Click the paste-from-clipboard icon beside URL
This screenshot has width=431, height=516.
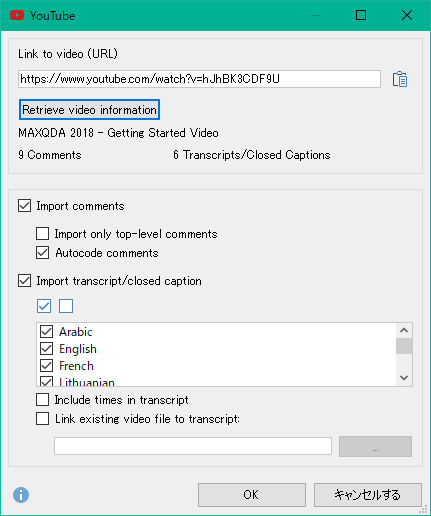[400, 79]
